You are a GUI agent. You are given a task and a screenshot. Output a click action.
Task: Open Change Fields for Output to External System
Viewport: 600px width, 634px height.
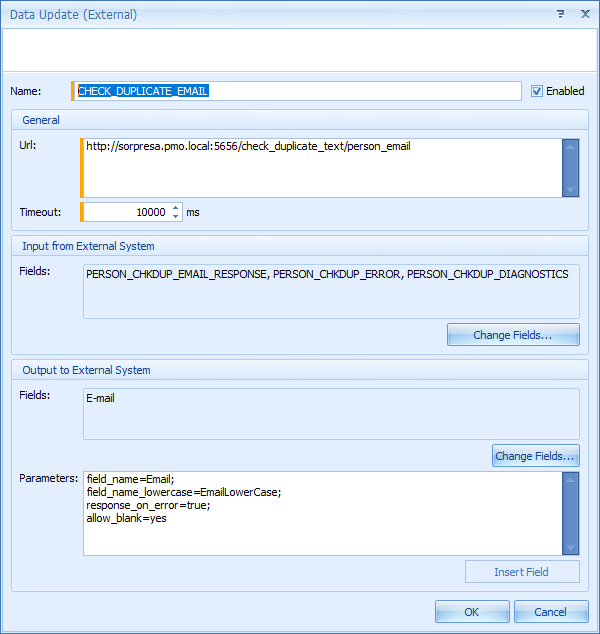pos(535,456)
